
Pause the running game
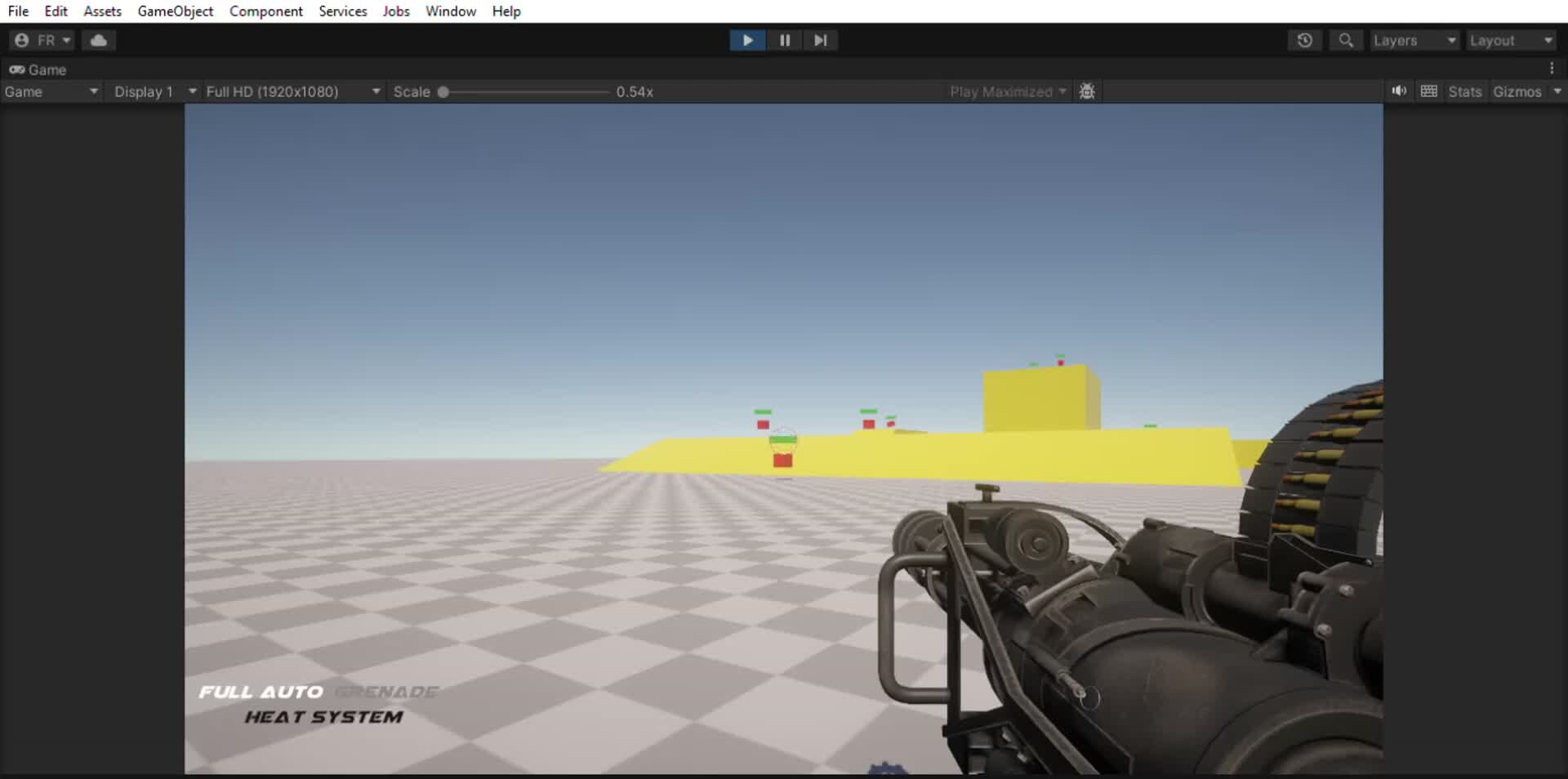(x=784, y=40)
